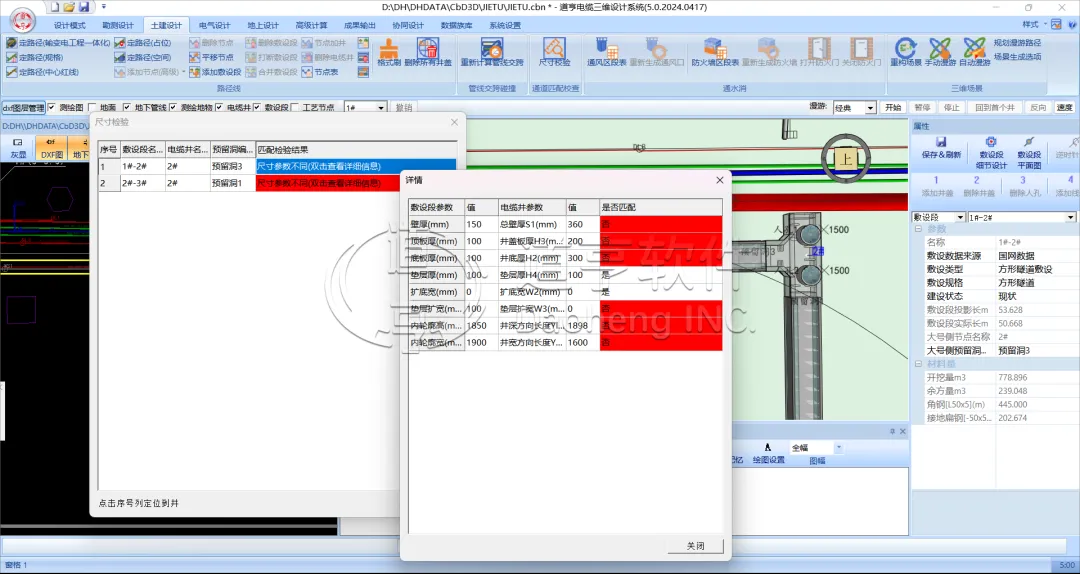Screen dimensions: 1080x574
Task: Open the 成果输出 ribbon tab
Action: point(362,25)
